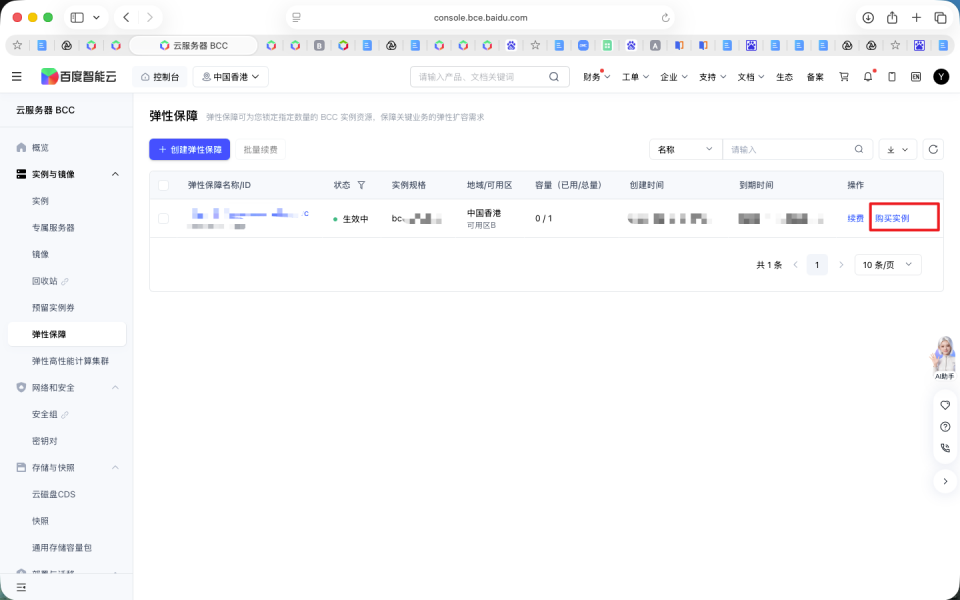
Task: Focus the 请输入 table search field
Action: 797,149
